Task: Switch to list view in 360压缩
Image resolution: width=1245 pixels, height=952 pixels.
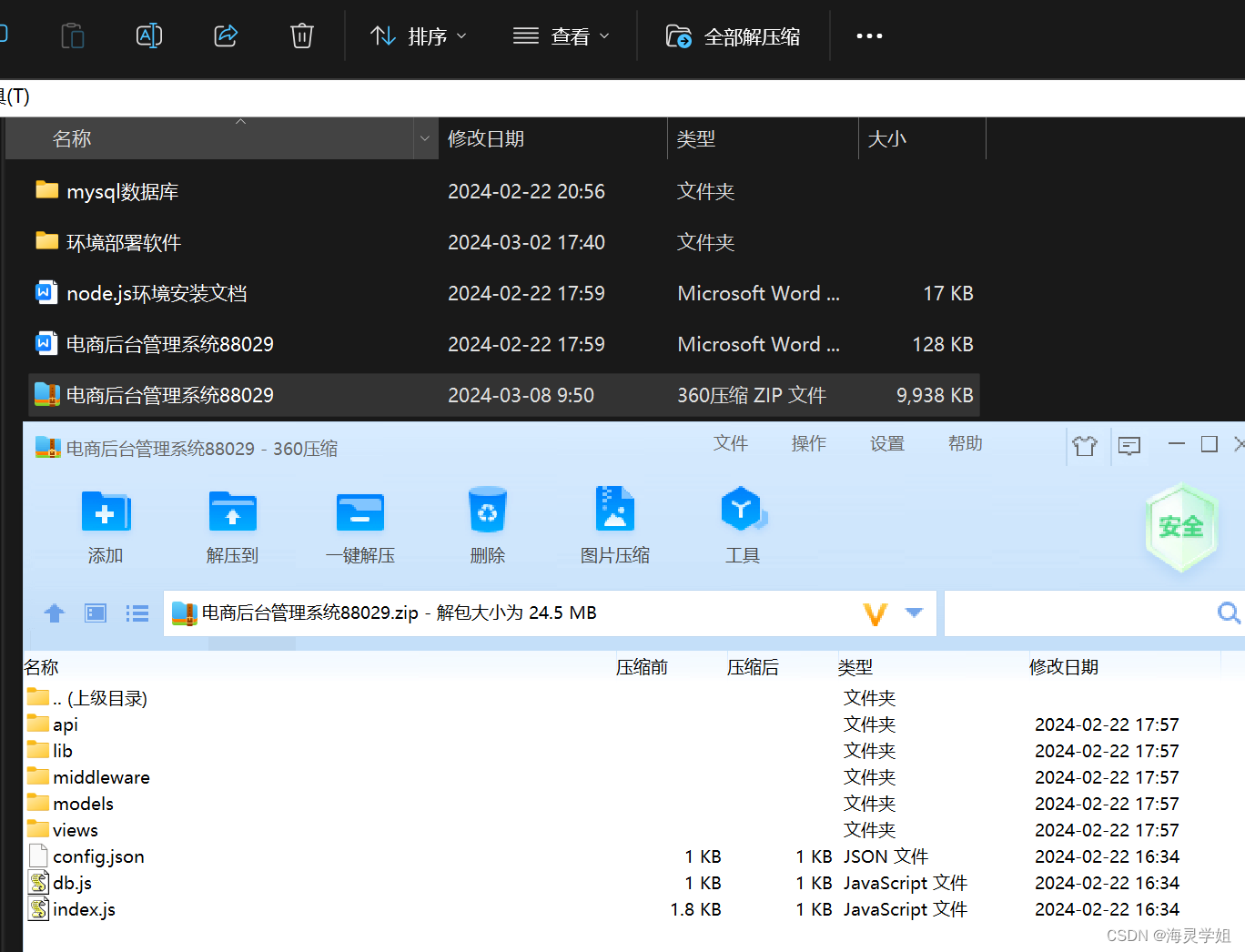Action: (x=137, y=613)
